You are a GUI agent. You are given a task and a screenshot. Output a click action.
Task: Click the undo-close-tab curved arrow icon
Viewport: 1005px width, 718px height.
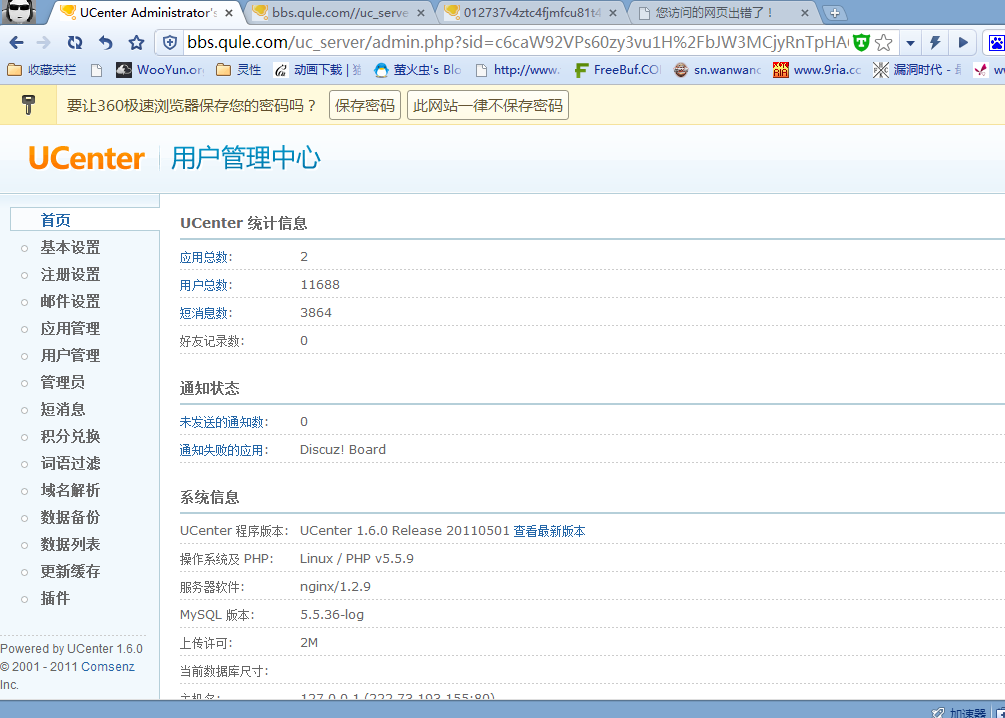coord(105,42)
